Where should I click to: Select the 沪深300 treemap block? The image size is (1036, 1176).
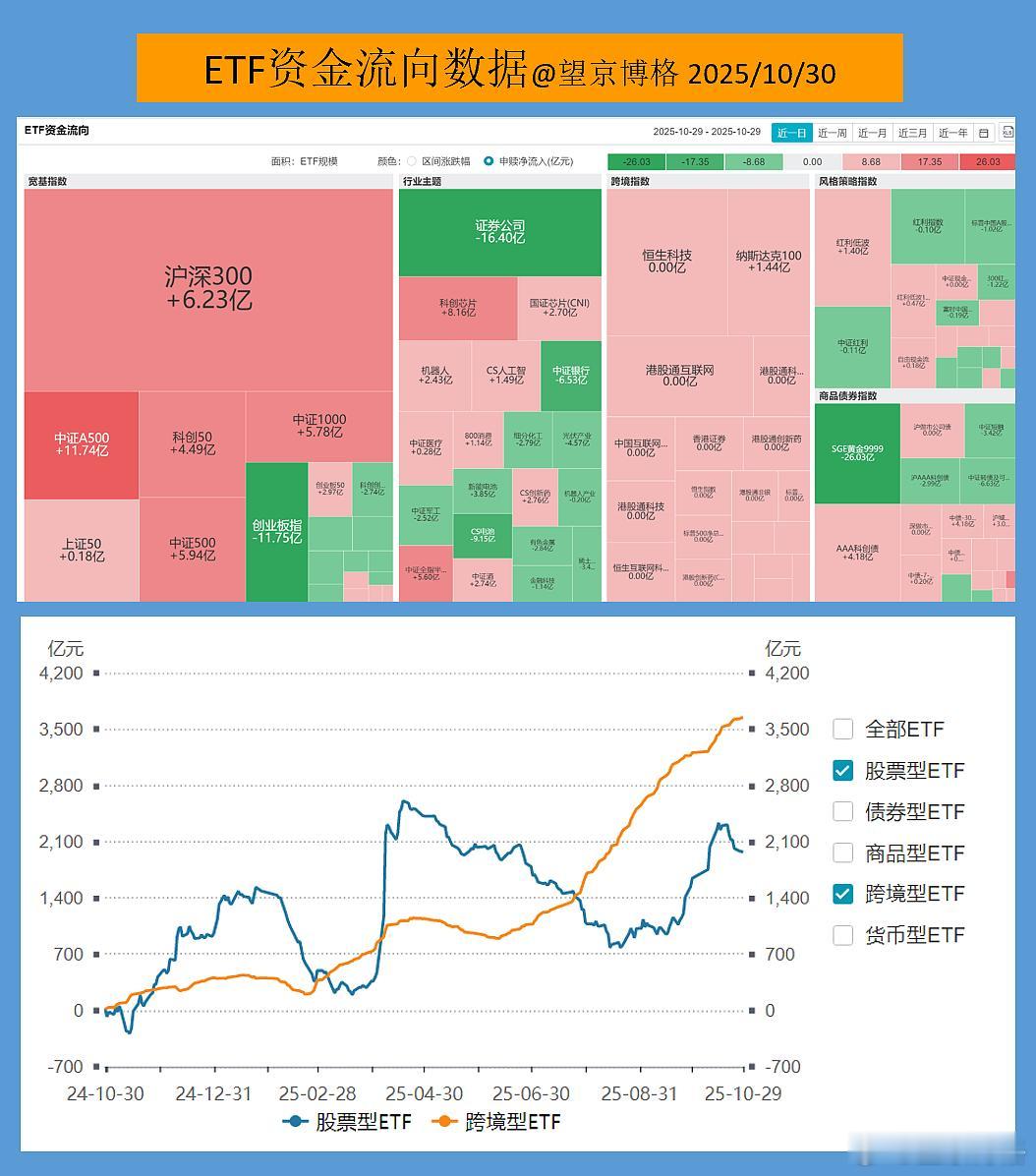(x=206, y=285)
